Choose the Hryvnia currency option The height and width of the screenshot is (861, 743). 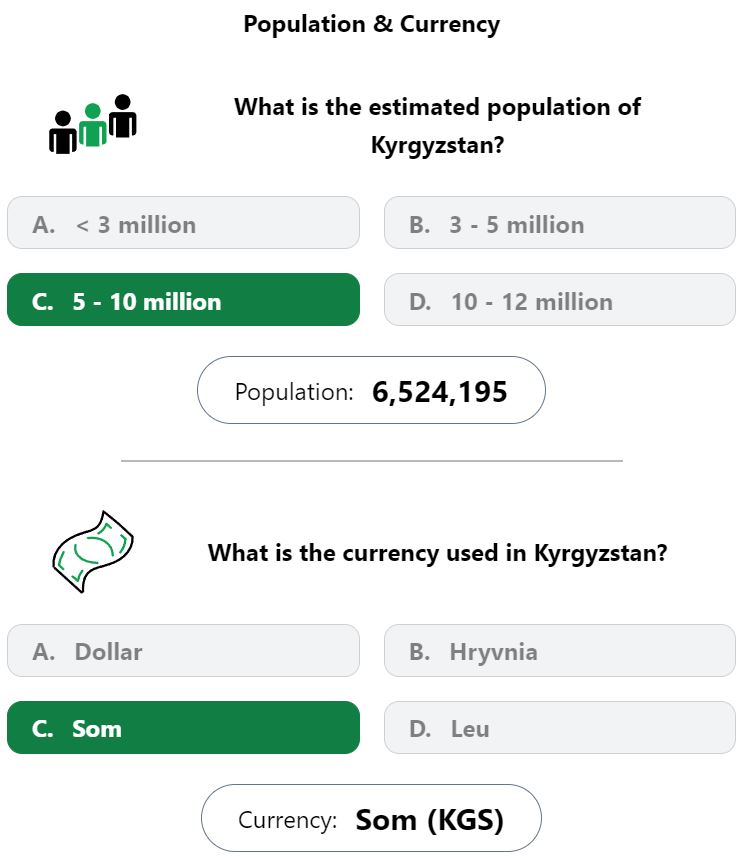click(560, 650)
